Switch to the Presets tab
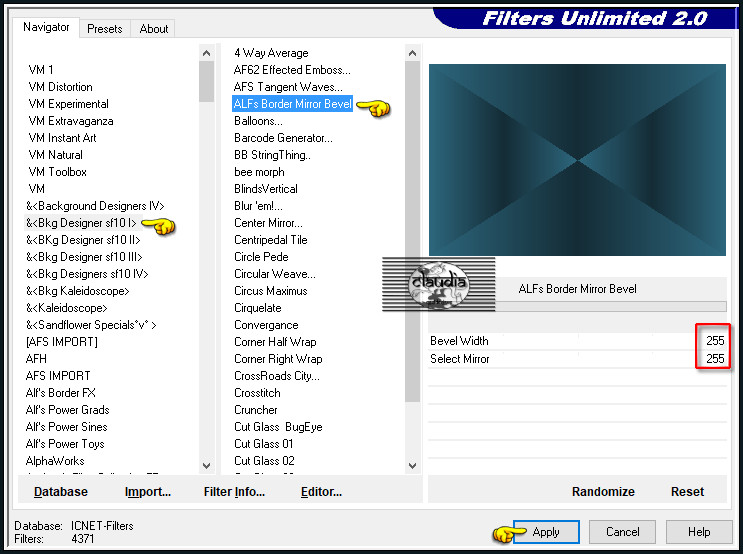The height and width of the screenshot is (554, 743). tap(105, 29)
